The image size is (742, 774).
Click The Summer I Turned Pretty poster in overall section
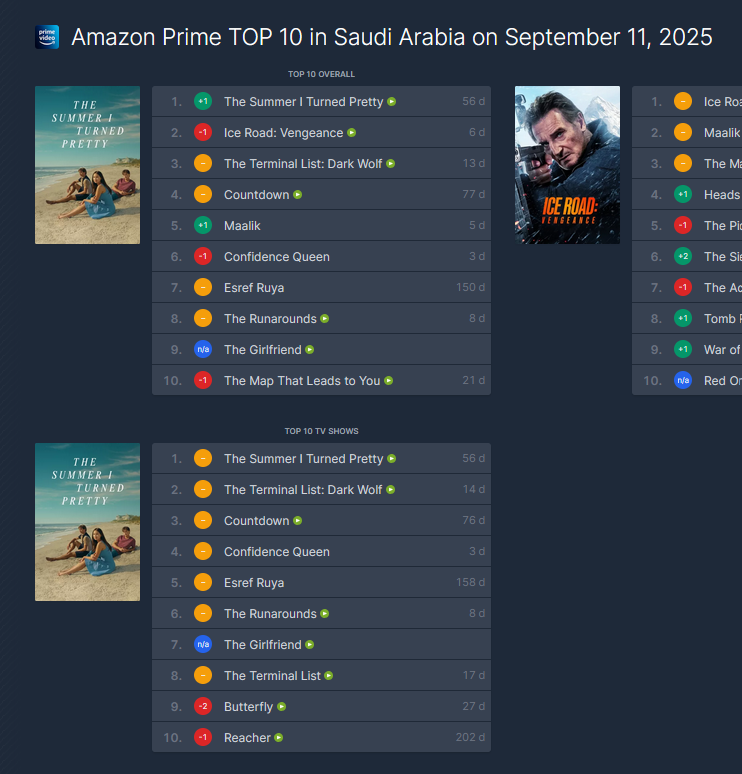point(87,165)
